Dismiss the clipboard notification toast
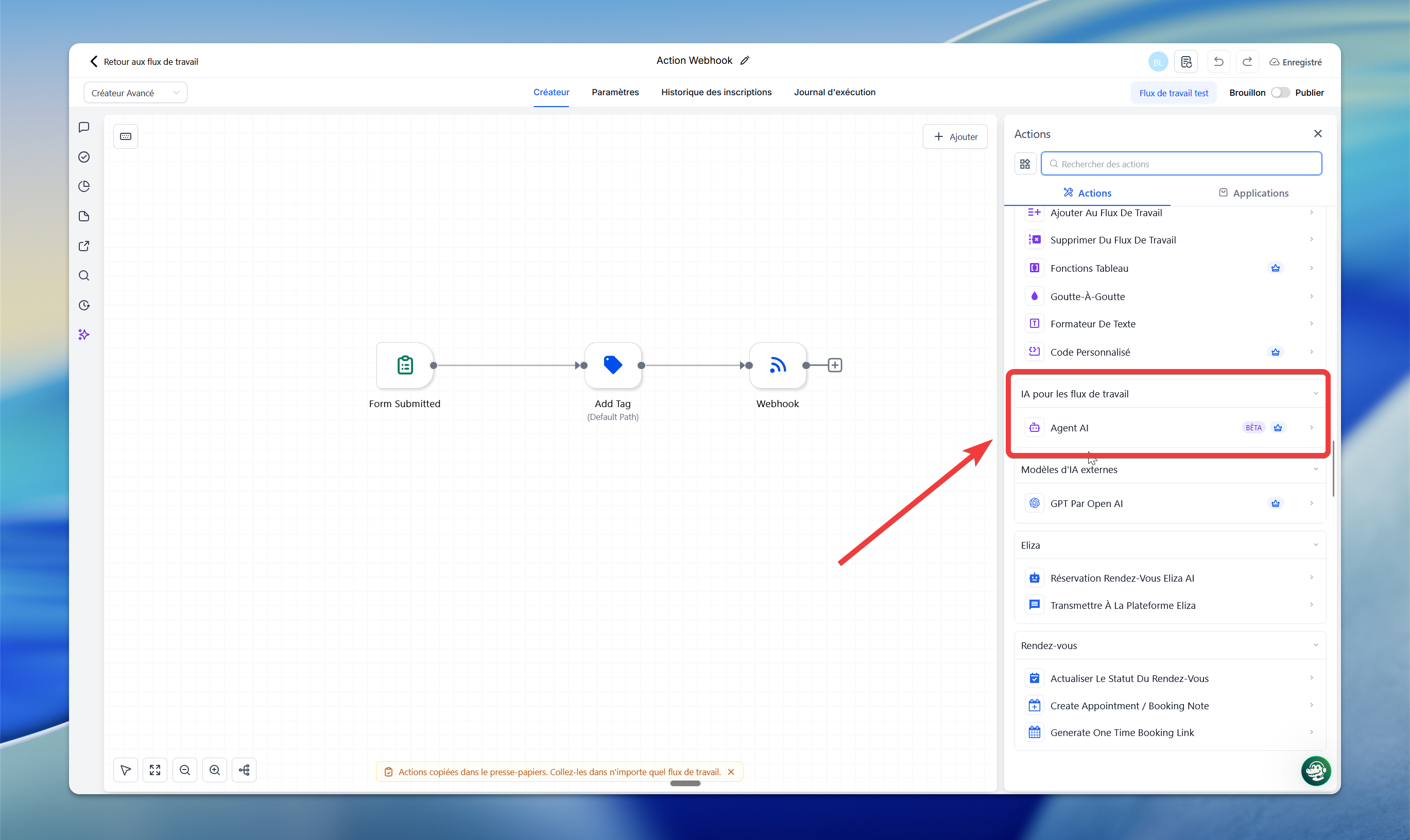 click(731, 772)
